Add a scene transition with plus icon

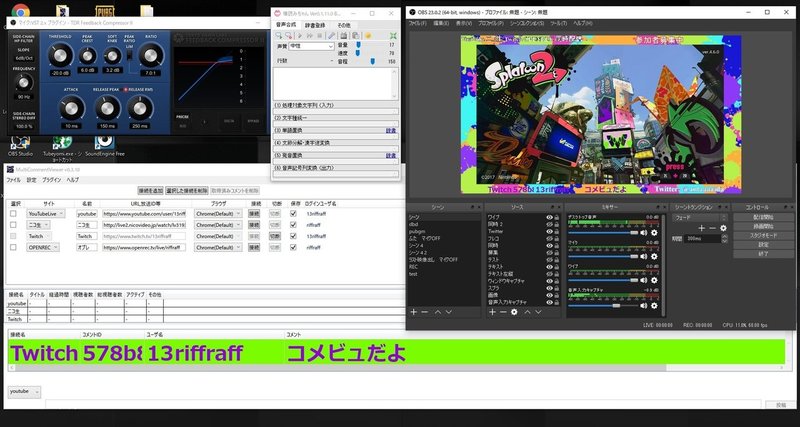click(702, 228)
